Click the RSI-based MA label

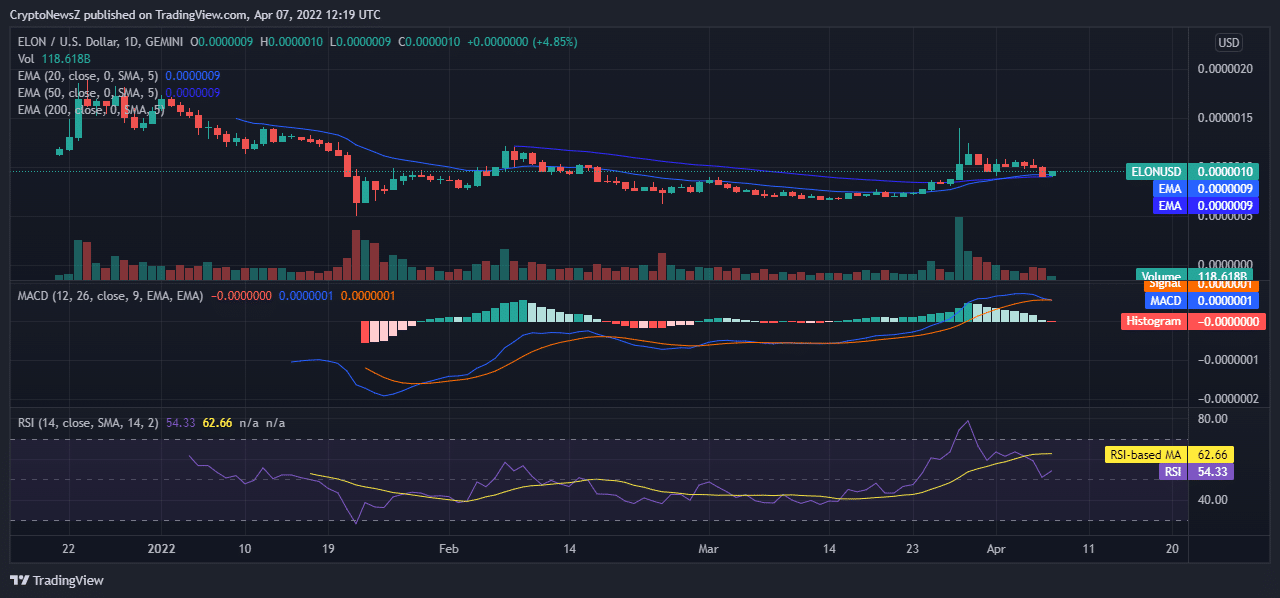(1169, 454)
